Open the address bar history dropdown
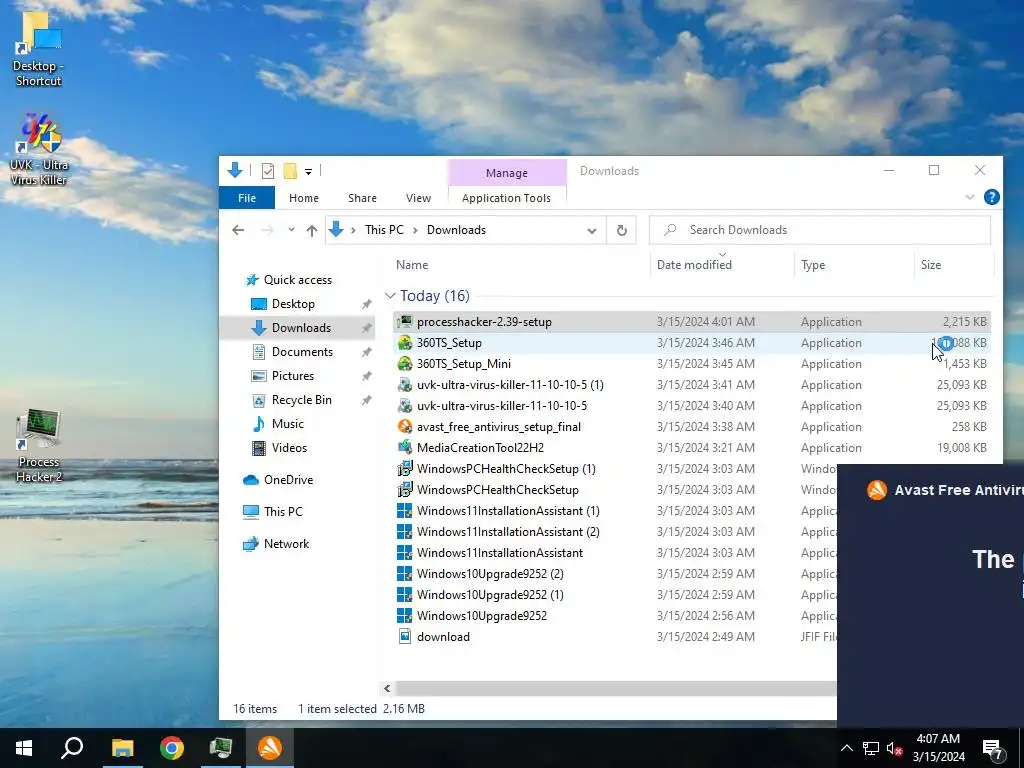1024x768 pixels. [592, 231]
